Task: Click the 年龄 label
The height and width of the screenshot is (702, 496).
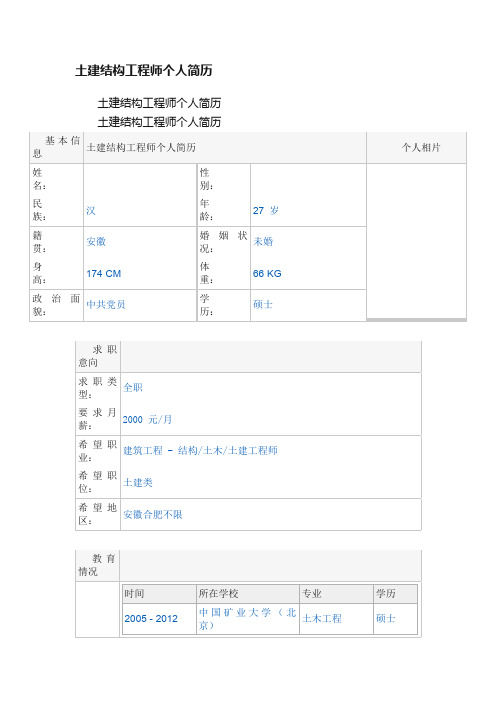Action: tap(206, 210)
